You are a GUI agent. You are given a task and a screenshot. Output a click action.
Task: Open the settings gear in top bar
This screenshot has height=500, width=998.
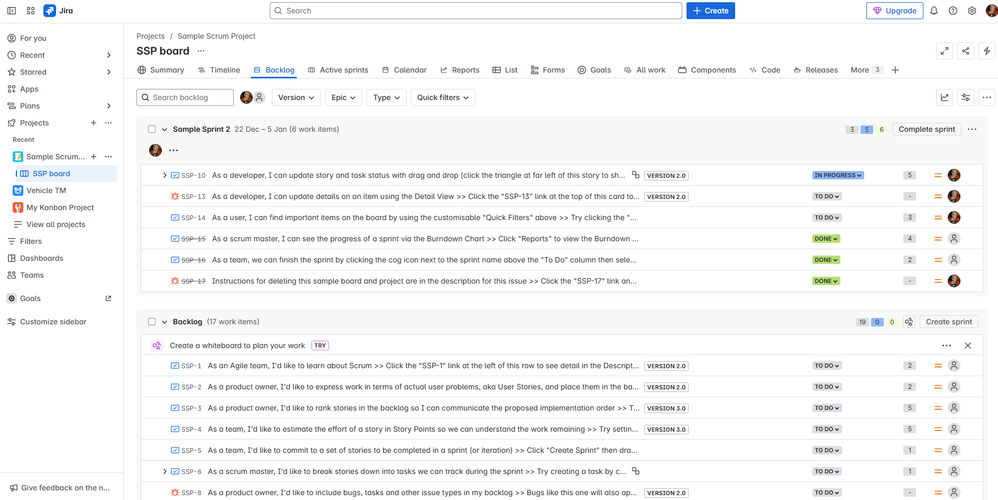[972, 11]
